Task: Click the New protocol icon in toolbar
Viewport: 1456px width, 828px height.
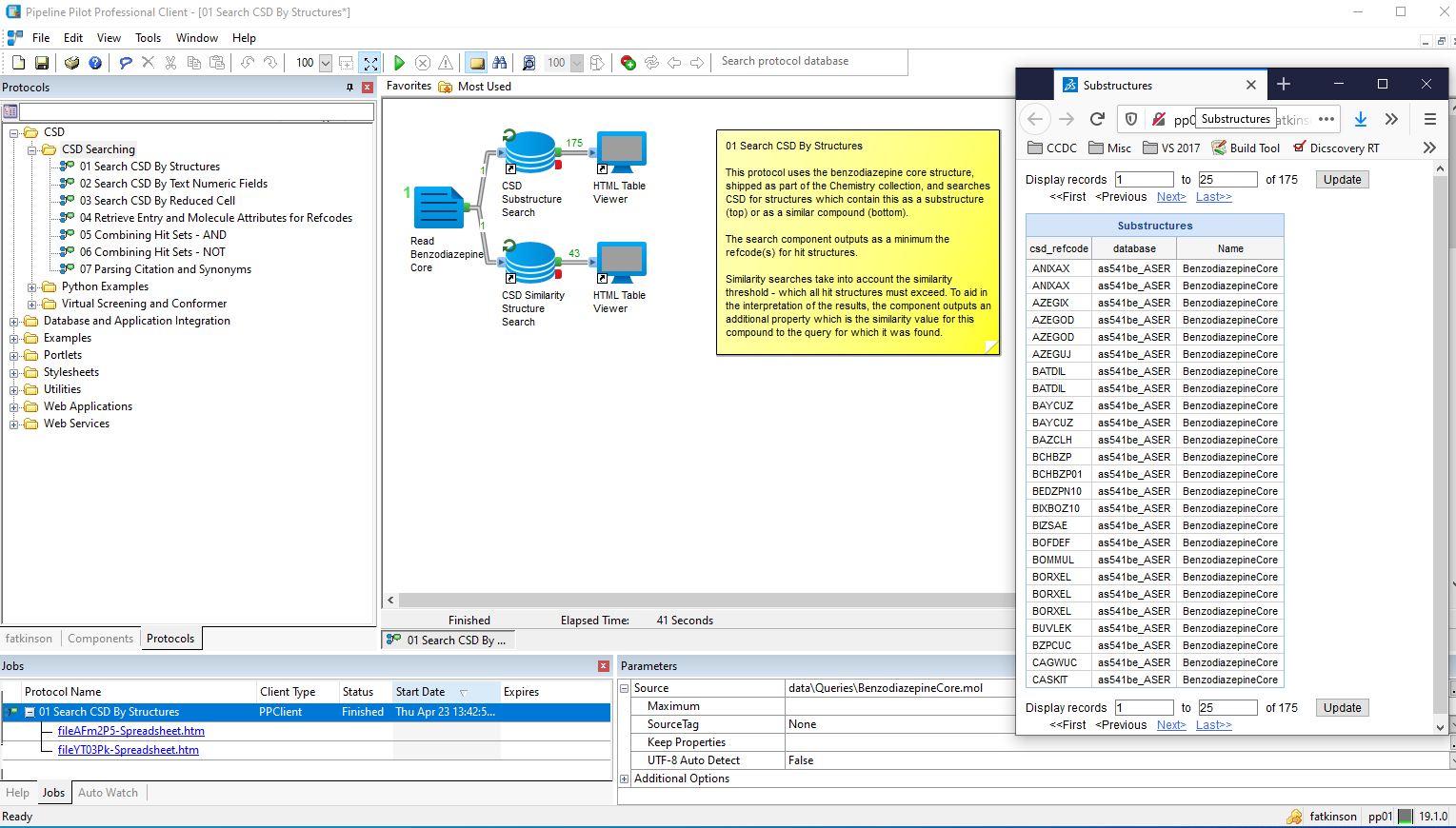Action: pyautogui.click(x=19, y=63)
